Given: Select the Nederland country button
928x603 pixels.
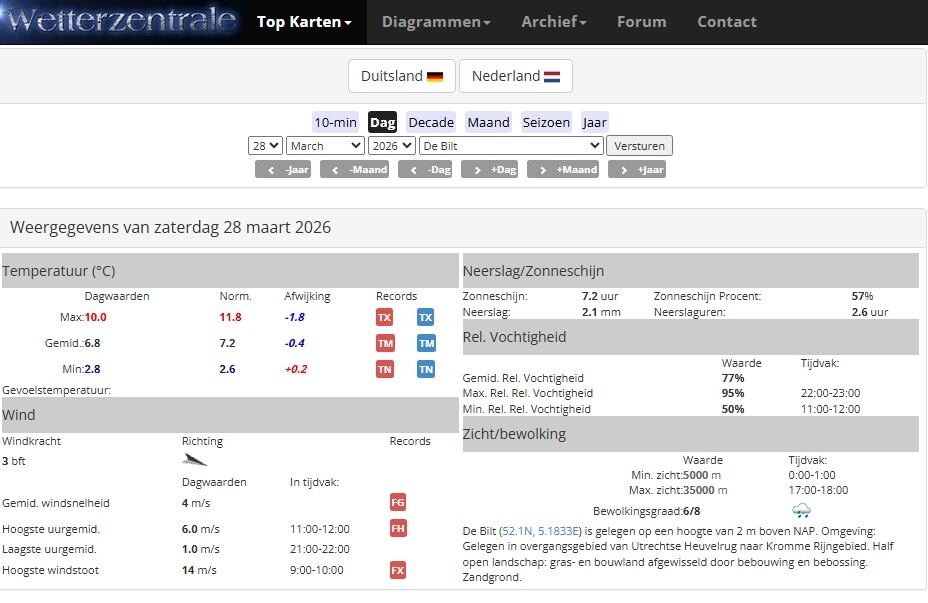Looking at the screenshot, I should click(x=515, y=76).
